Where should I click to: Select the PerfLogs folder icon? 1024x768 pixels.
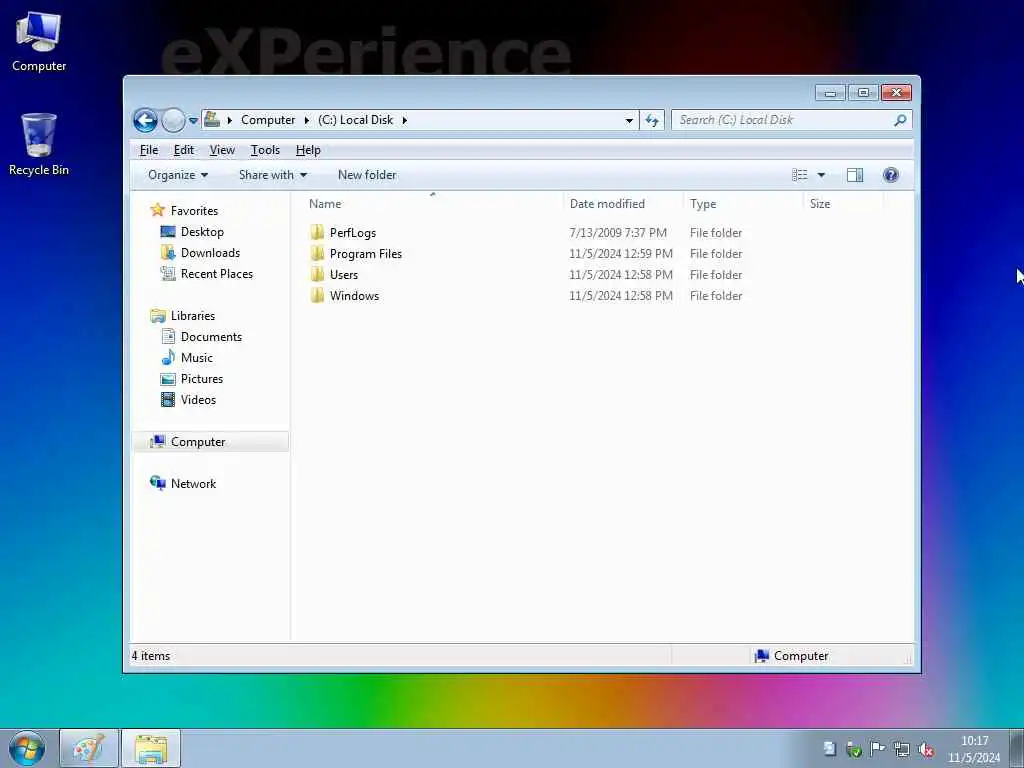[x=317, y=232]
